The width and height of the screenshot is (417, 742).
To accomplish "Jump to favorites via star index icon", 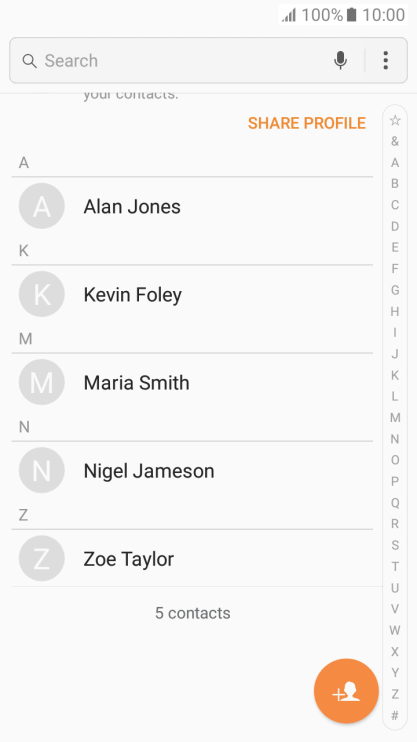I will [395, 120].
